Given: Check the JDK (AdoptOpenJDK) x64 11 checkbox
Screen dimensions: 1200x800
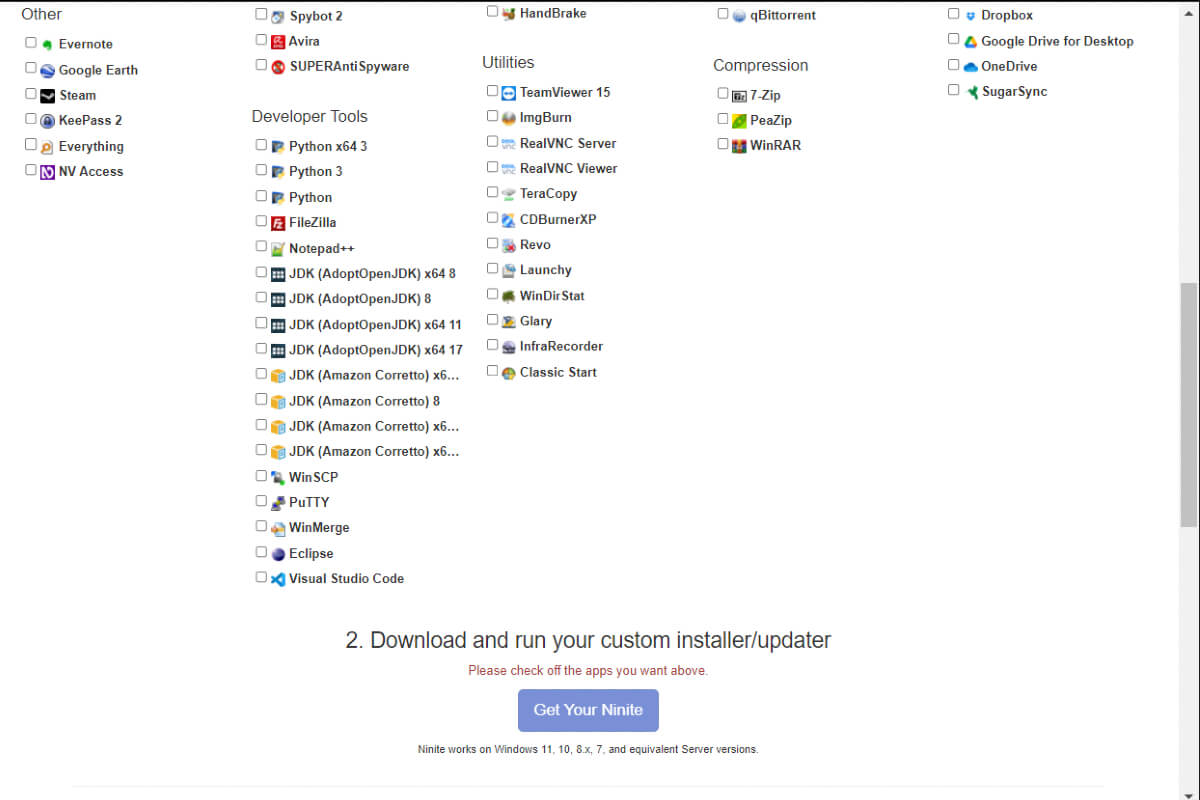Looking at the screenshot, I should [x=261, y=323].
